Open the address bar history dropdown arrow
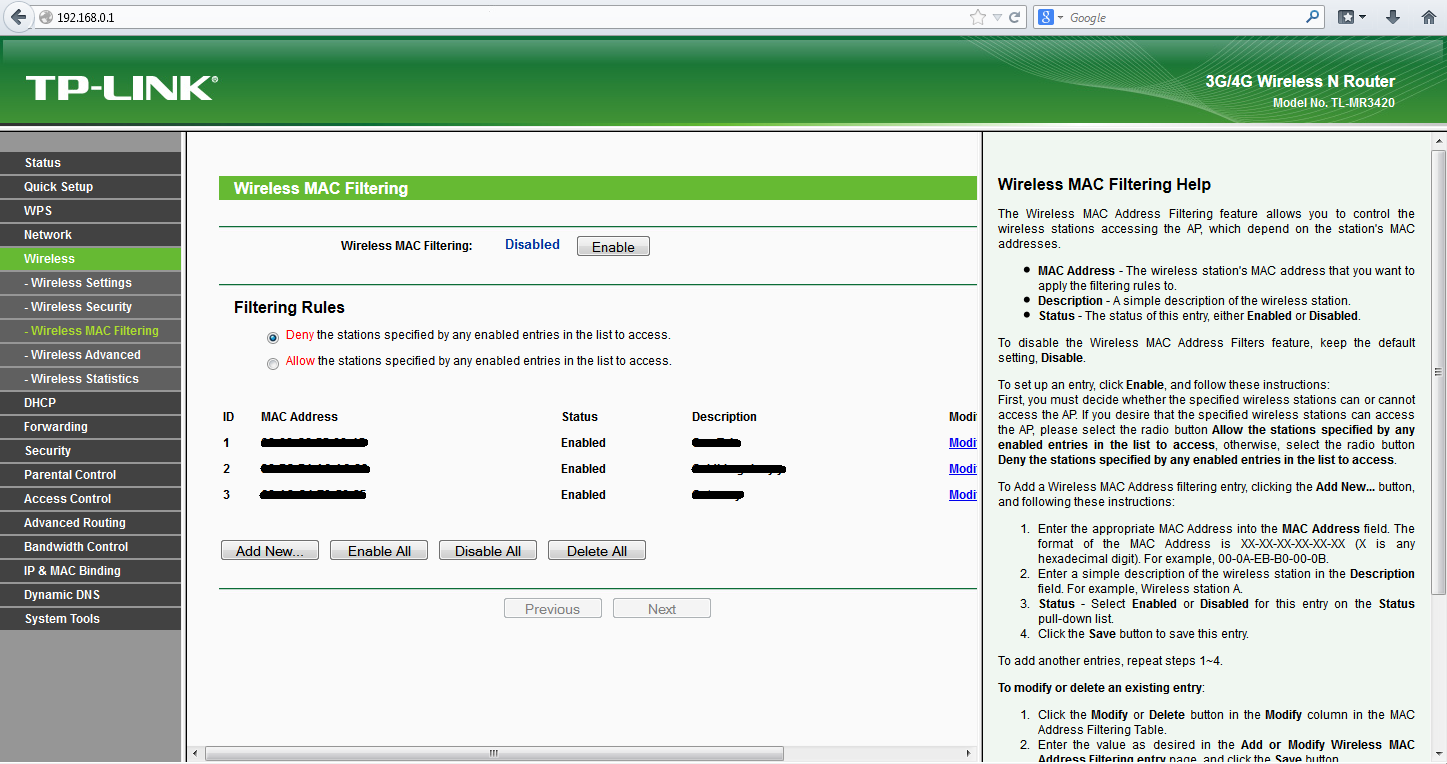The width and height of the screenshot is (1447, 764). (x=997, y=18)
